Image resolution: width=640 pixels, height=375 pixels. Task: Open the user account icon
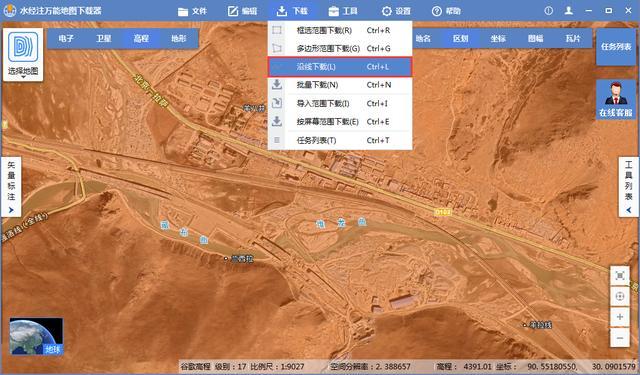click(569, 11)
